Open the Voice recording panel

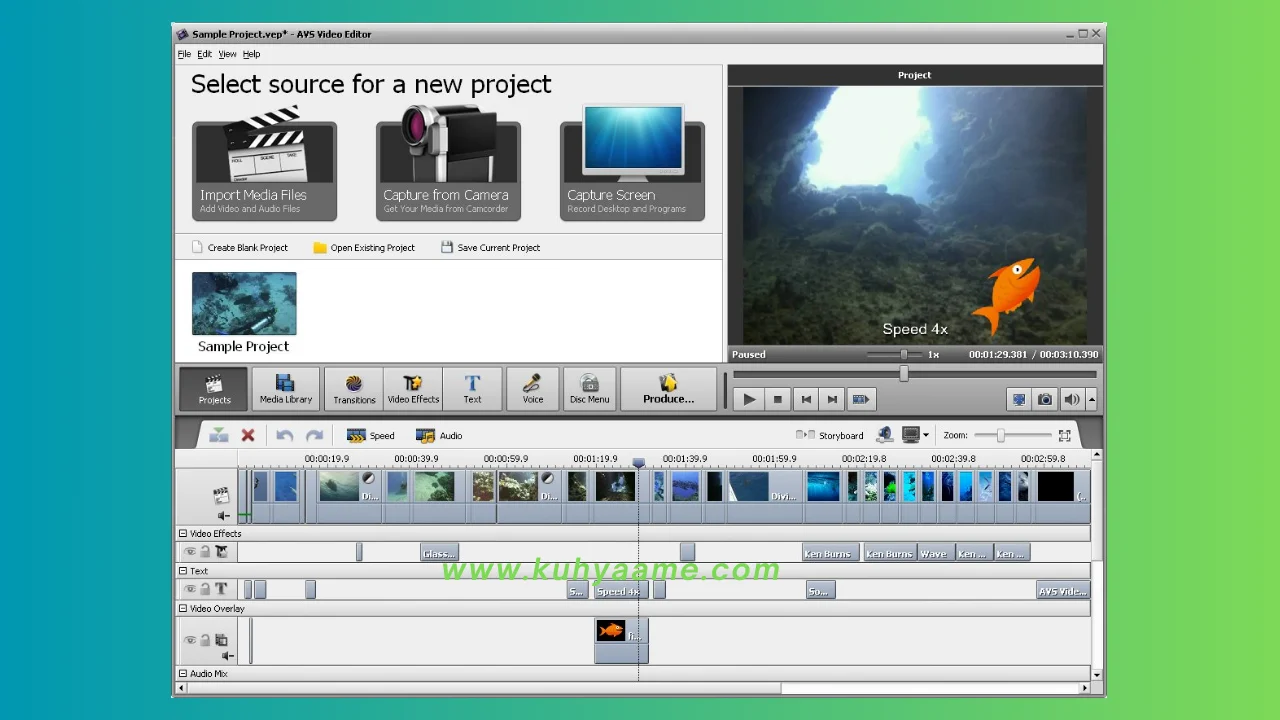click(x=533, y=389)
